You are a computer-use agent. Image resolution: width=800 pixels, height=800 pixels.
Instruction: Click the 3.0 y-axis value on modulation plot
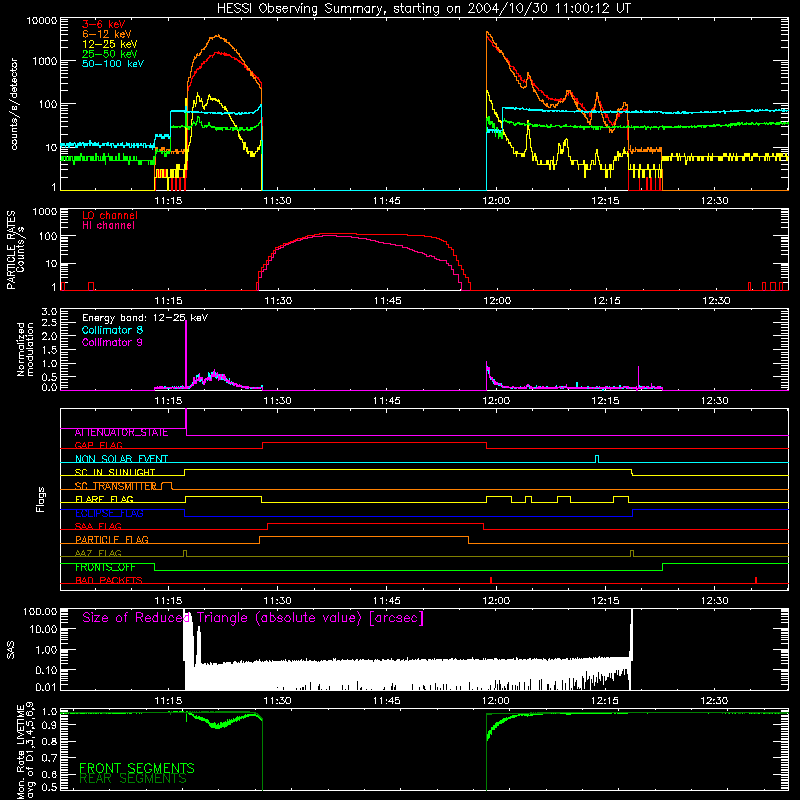click(x=49, y=312)
